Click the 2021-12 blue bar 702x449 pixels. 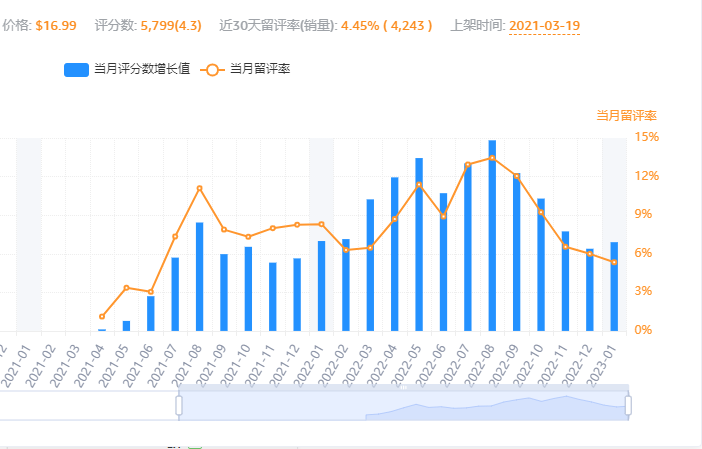click(x=297, y=295)
